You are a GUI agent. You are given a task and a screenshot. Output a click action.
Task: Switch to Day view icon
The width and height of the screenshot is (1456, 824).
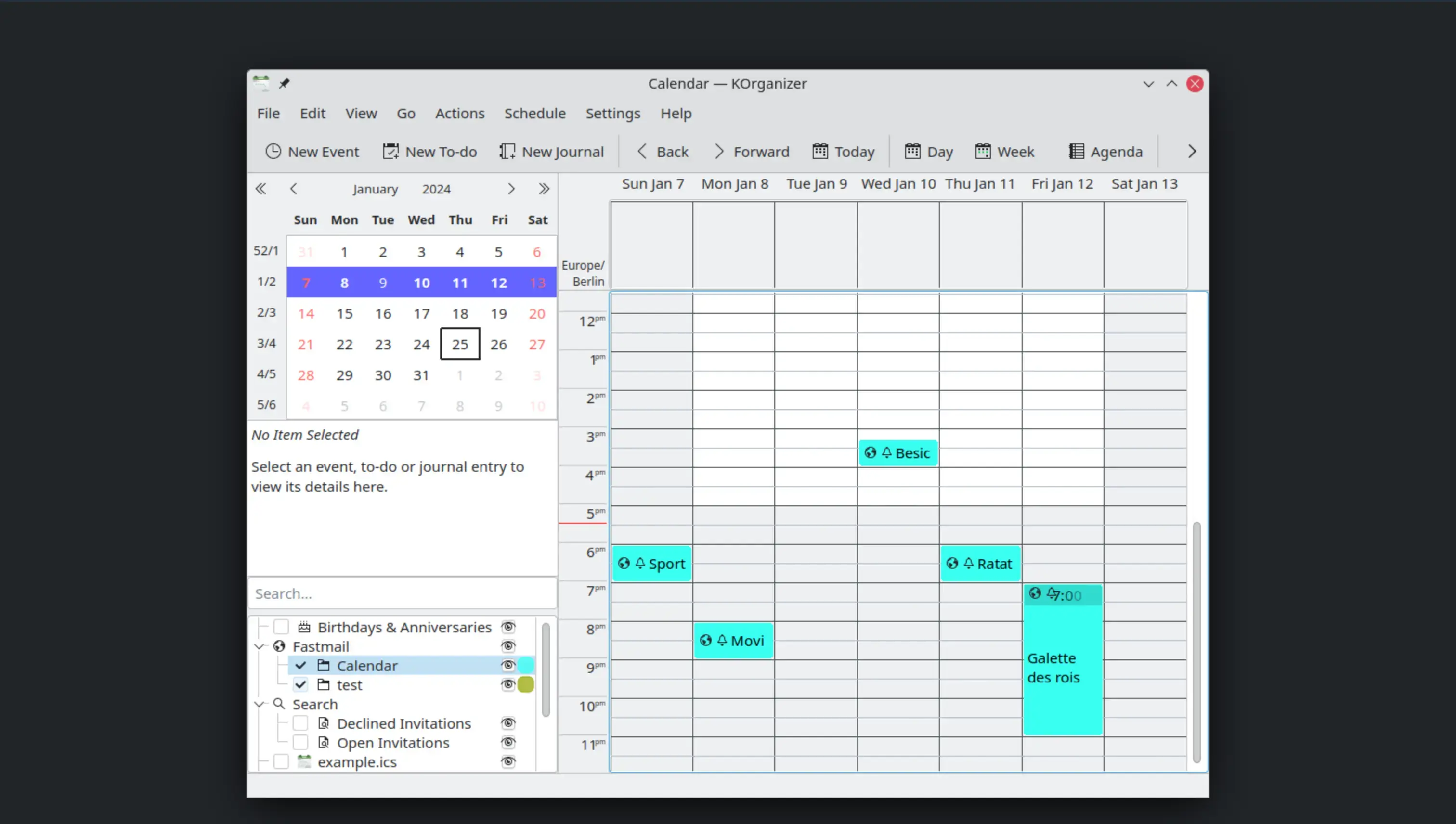(x=912, y=152)
